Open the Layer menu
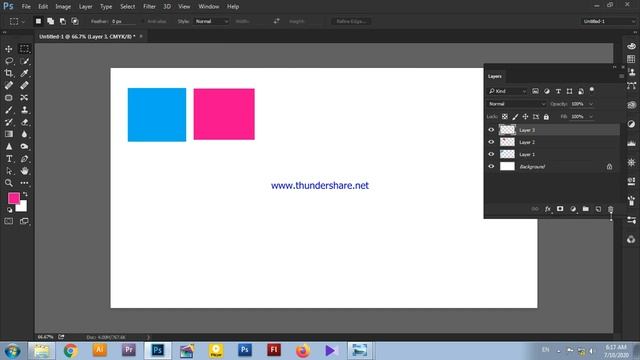Screen dimensions: 640x360 (86, 7)
